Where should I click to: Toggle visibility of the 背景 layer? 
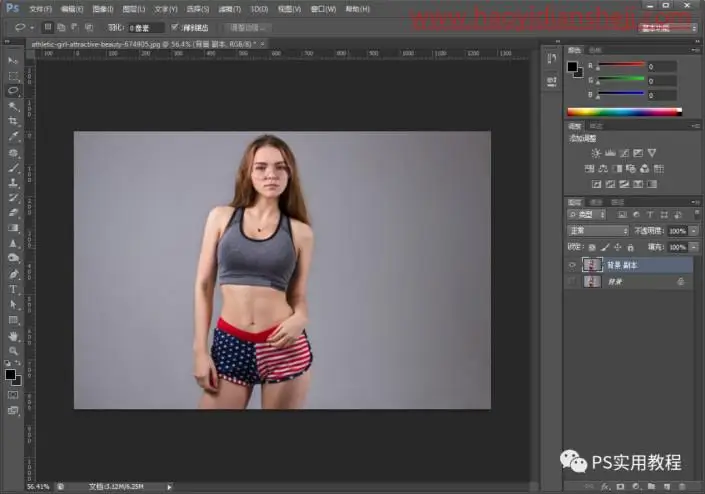pos(572,281)
